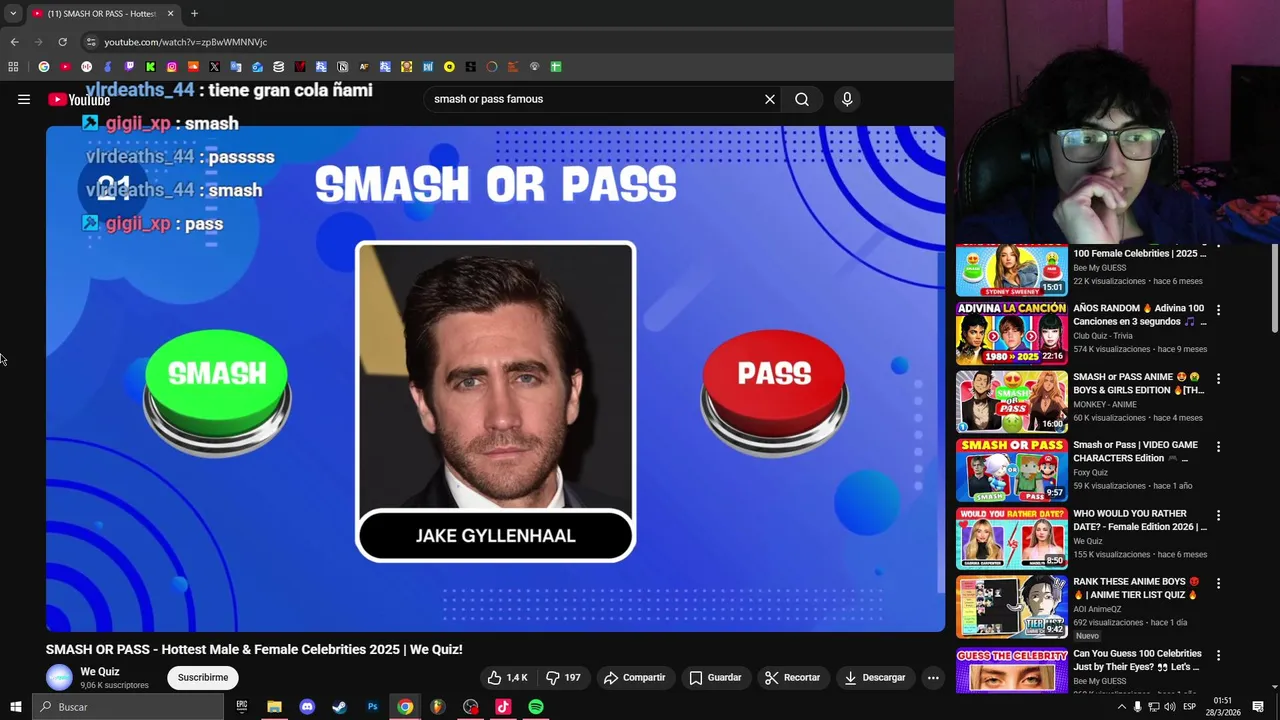This screenshot has height=720, width=1280.
Task: Open the Notion bookmark icon
Action: tap(342, 67)
